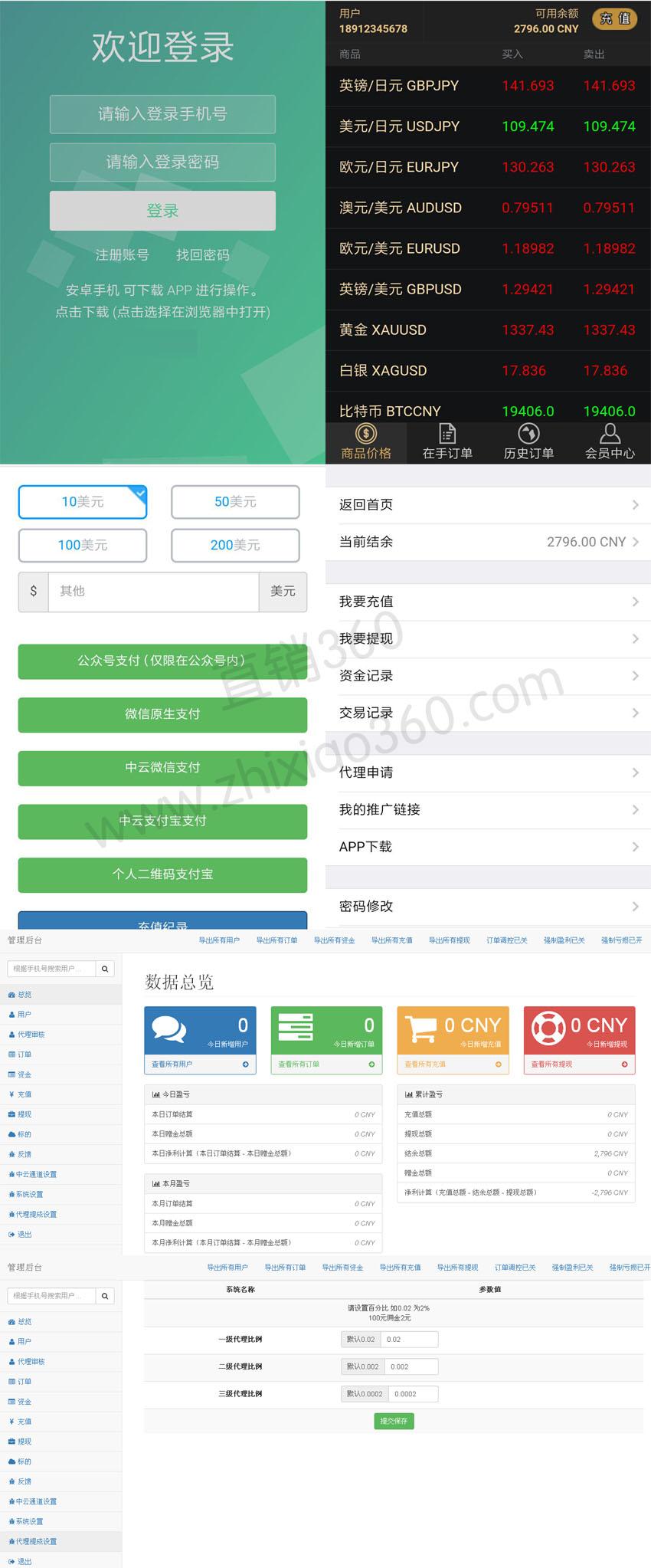Open the 当前结余 row arrow
Screen dimensions: 651x1568
point(635,542)
